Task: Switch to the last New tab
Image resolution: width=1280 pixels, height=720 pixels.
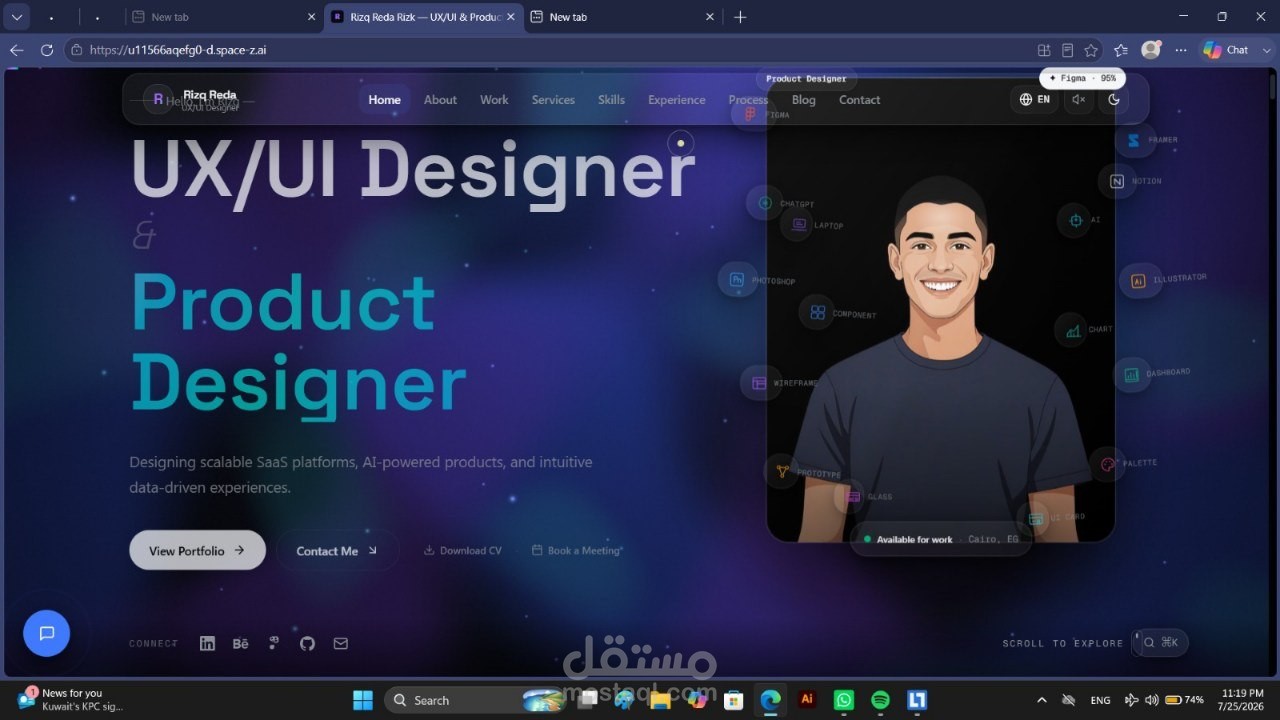Action: click(x=622, y=17)
